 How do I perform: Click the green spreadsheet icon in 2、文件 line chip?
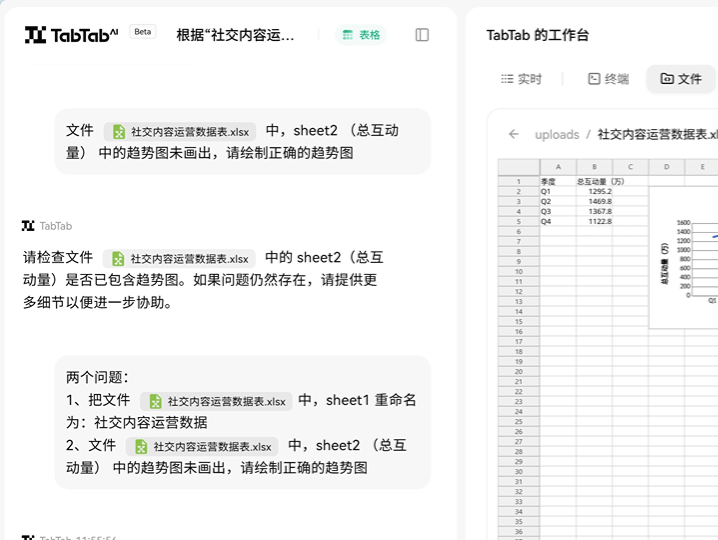pyautogui.click(x=141, y=446)
